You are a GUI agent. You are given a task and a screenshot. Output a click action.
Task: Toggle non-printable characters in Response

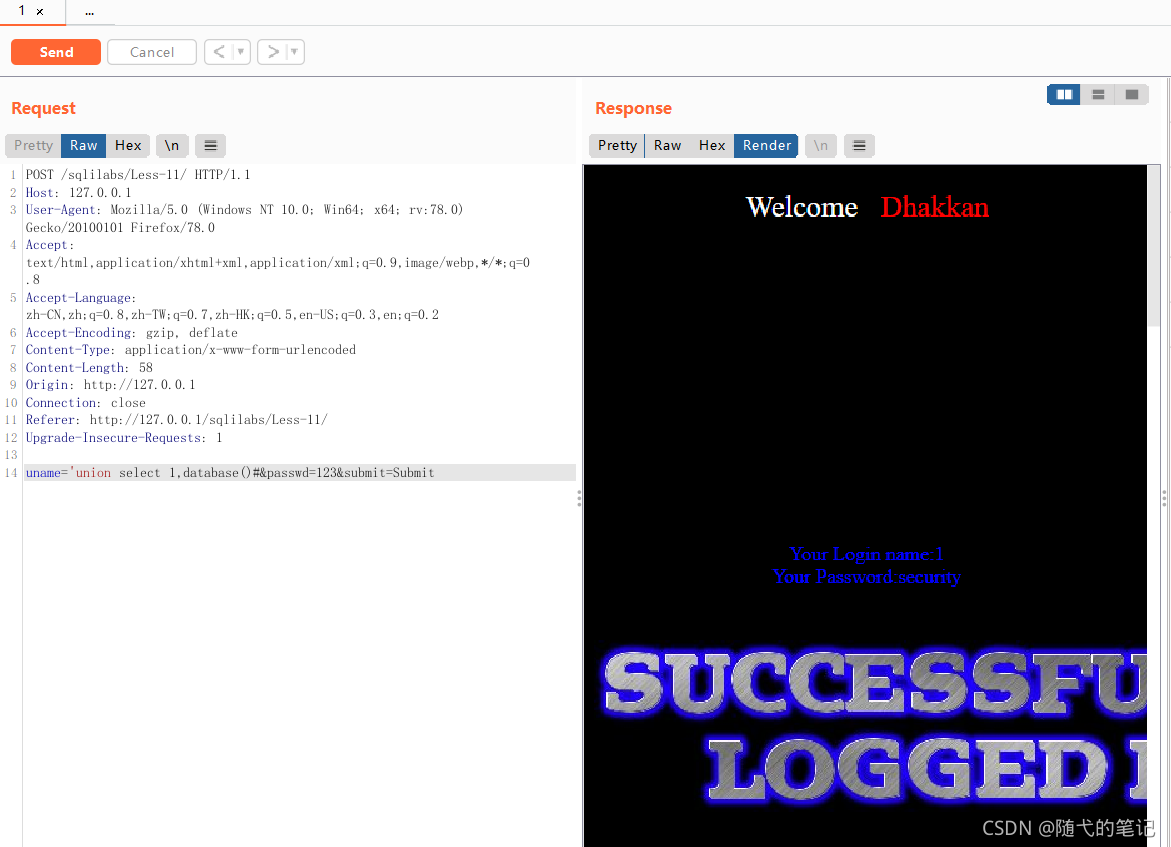[x=821, y=146]
